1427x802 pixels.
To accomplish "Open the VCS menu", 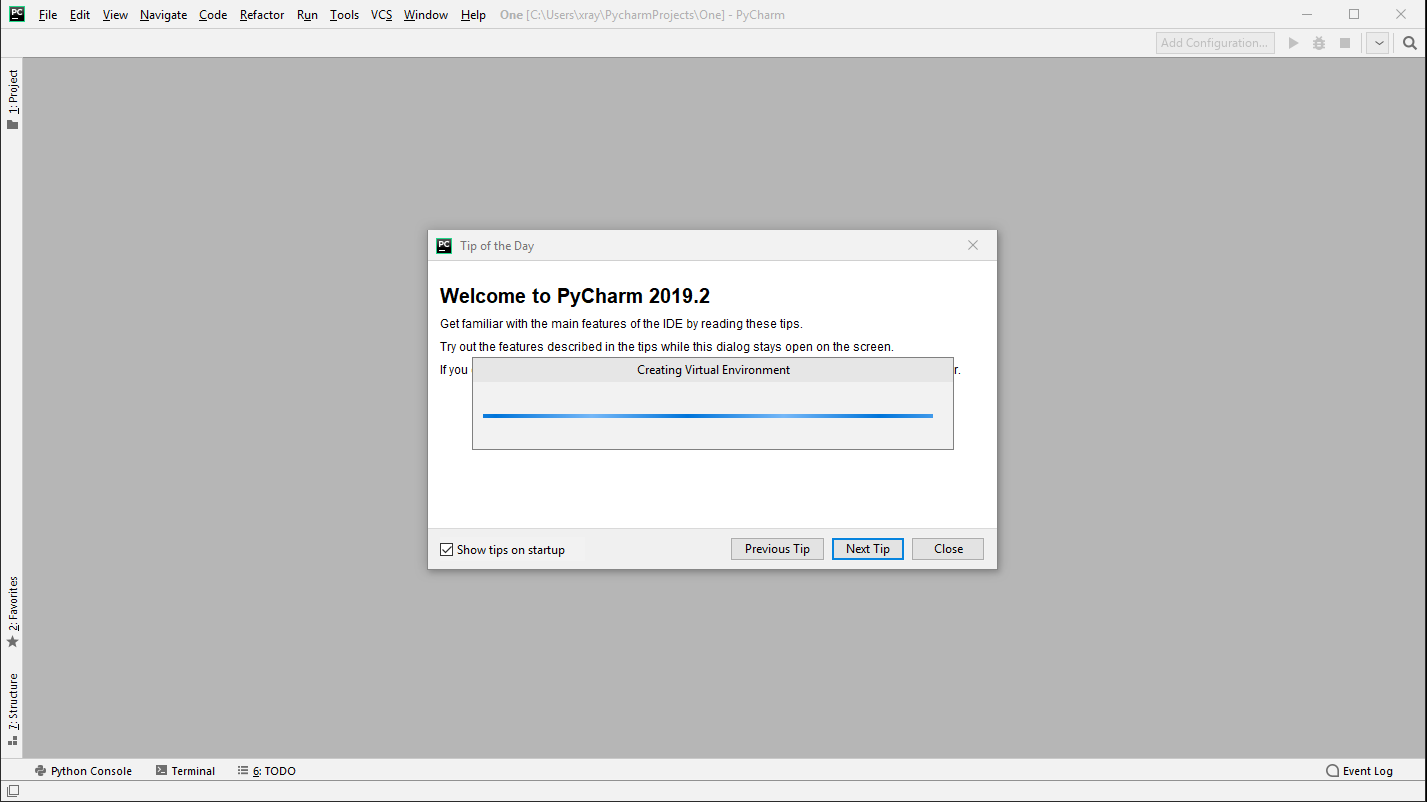I will pyautogui.click(x=381, y=15).
